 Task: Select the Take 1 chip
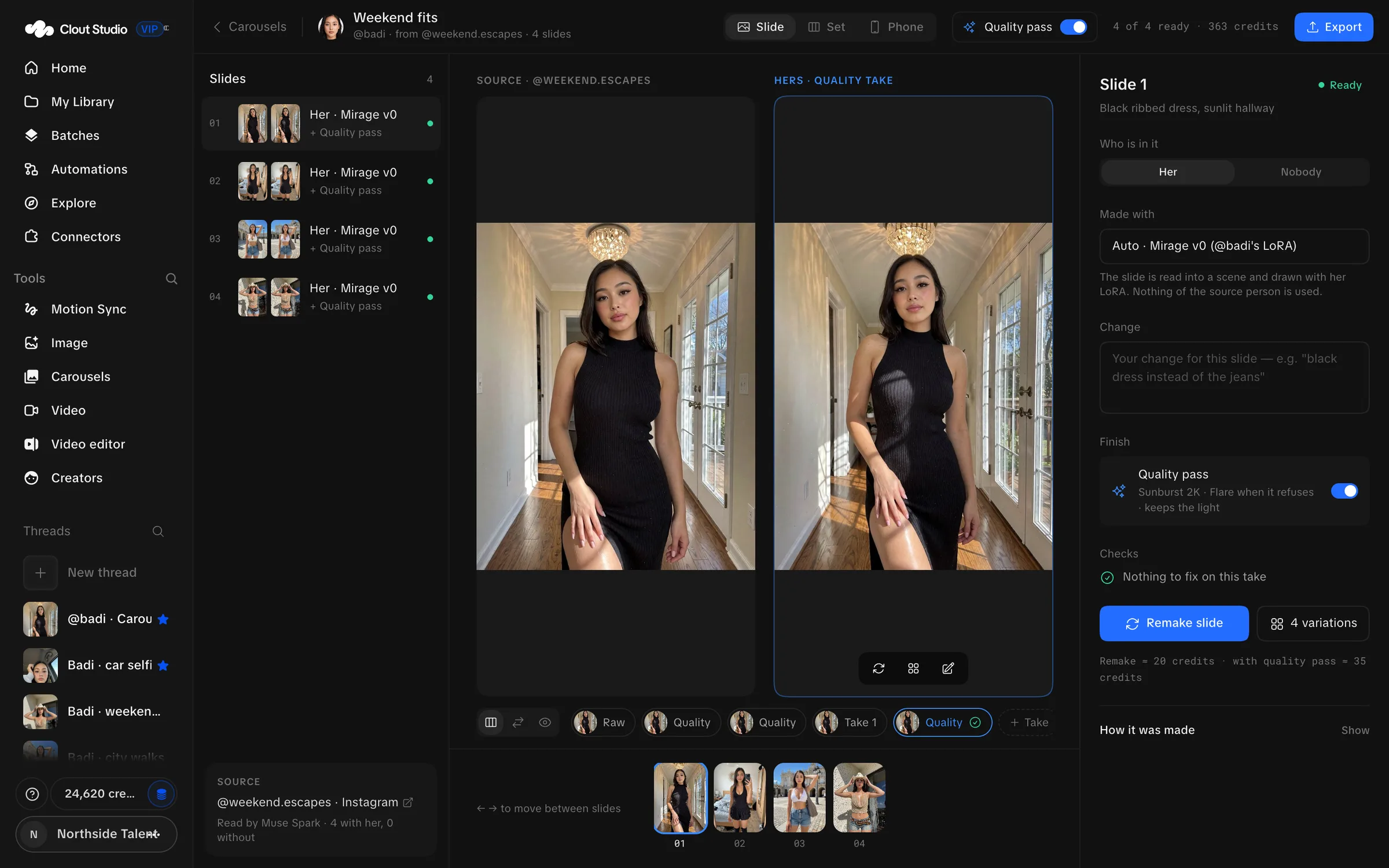pos(849,722)
